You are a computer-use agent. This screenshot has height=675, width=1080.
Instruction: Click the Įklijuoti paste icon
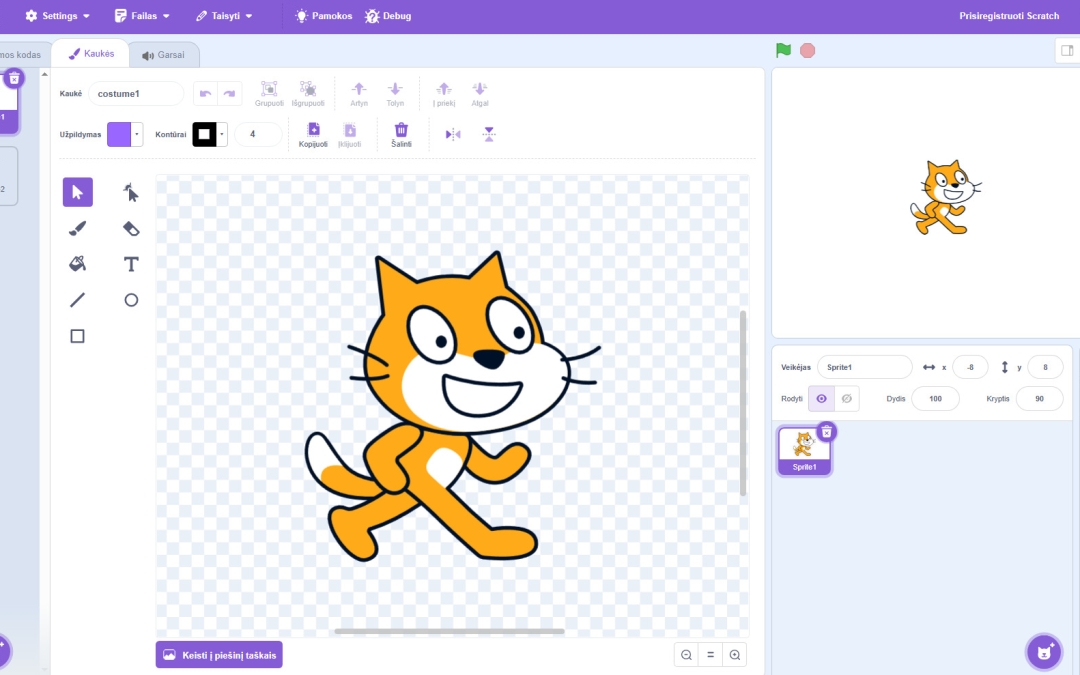[x=349, y=134]
